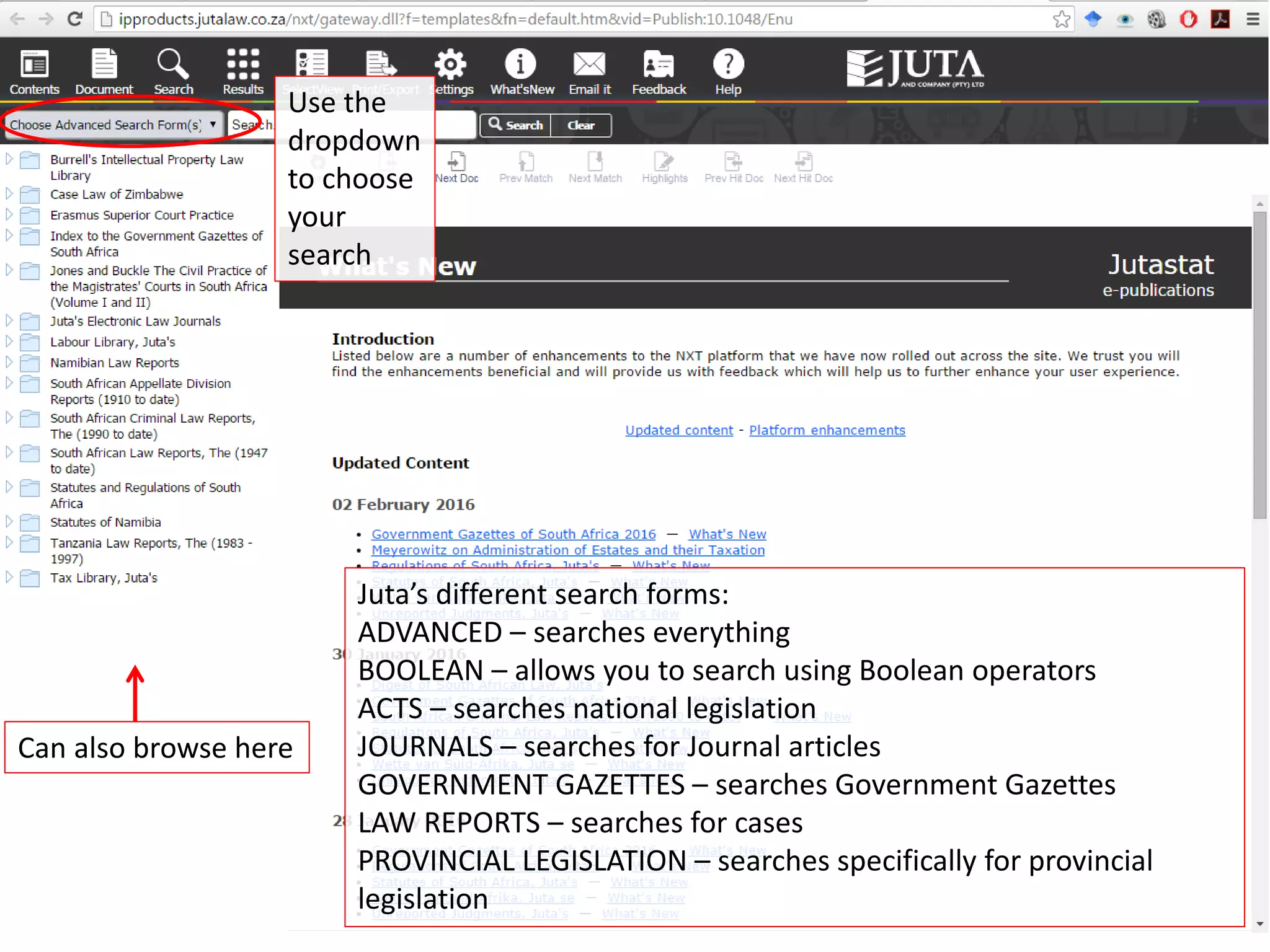Go back in browser history

point(17,19)
